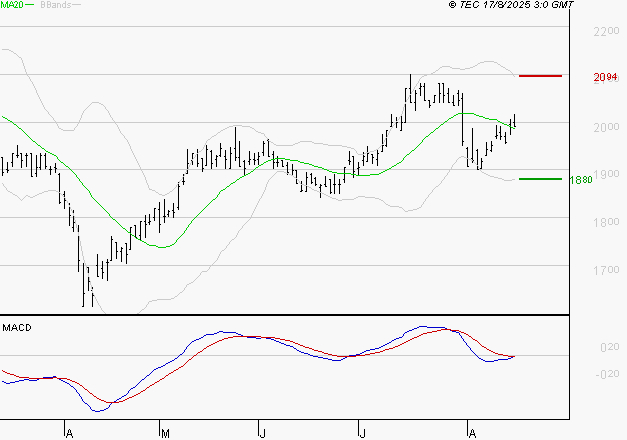627x440 pixels.
Task: Select the red 2094 resistance line
Action: pyautogui.click(x=541, y=76)
